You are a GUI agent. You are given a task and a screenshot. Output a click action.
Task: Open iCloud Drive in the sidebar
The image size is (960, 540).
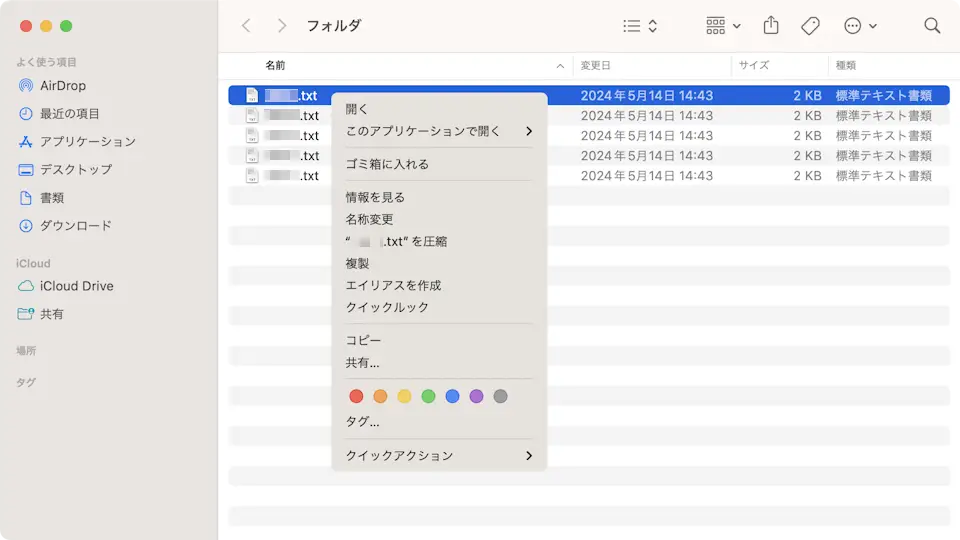[x=76, y=286]
